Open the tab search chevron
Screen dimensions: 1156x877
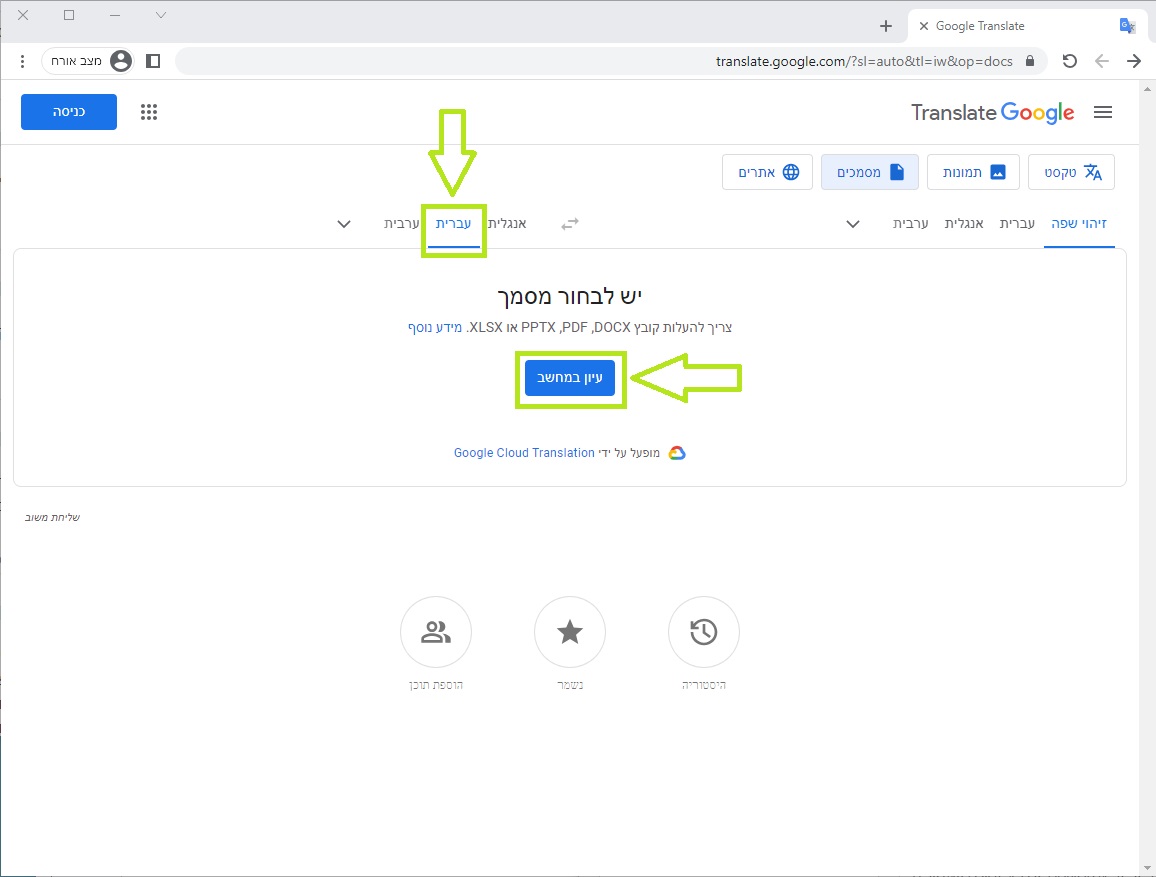click(x=161, y=15)
